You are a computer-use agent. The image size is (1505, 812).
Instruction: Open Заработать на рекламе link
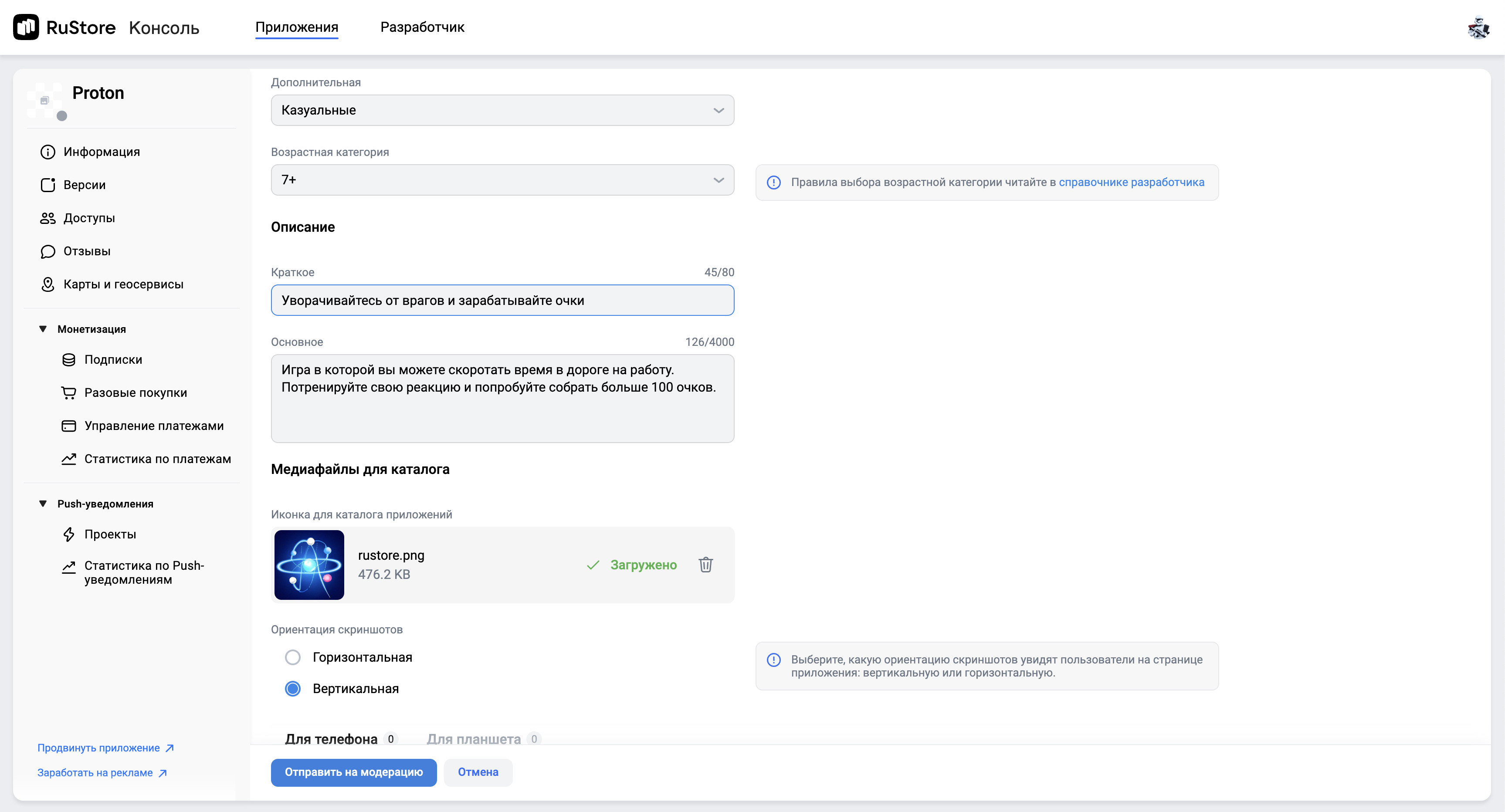click(95, 773)
